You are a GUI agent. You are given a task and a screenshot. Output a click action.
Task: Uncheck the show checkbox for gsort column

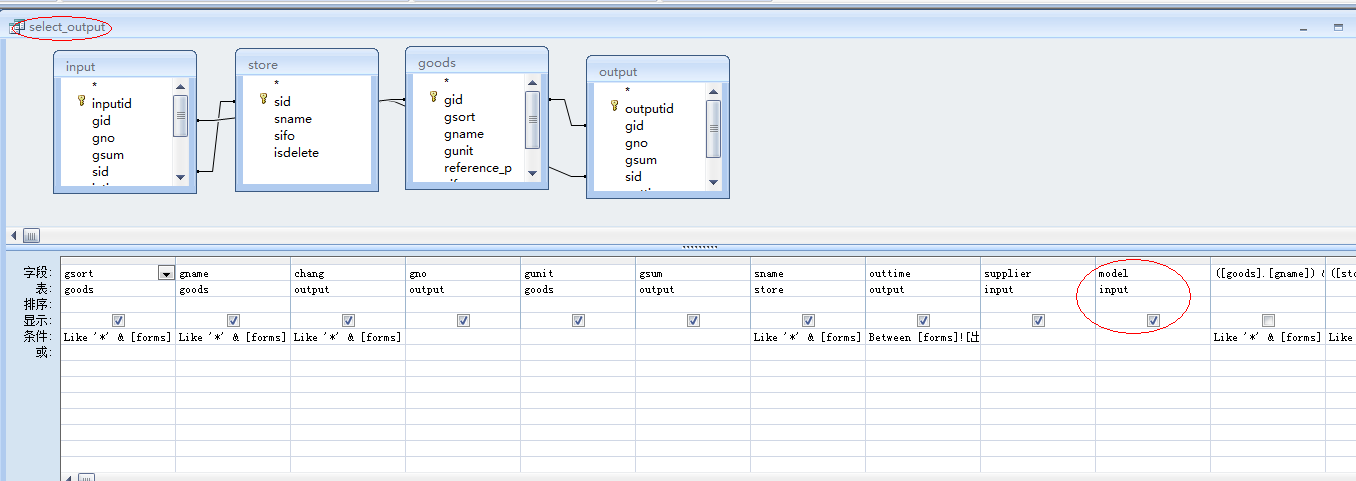(x=118, y=321)
